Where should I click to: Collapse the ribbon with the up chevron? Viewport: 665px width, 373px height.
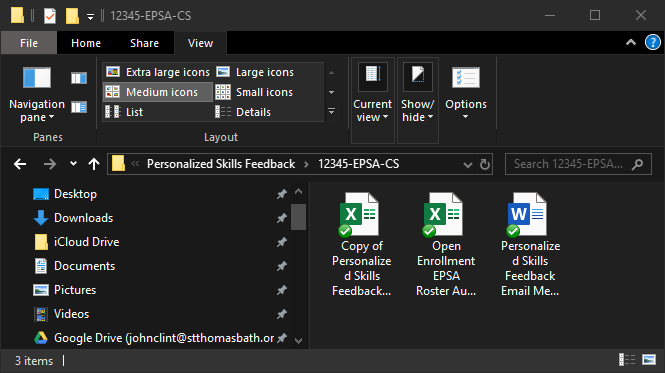[x=631, y=42]
